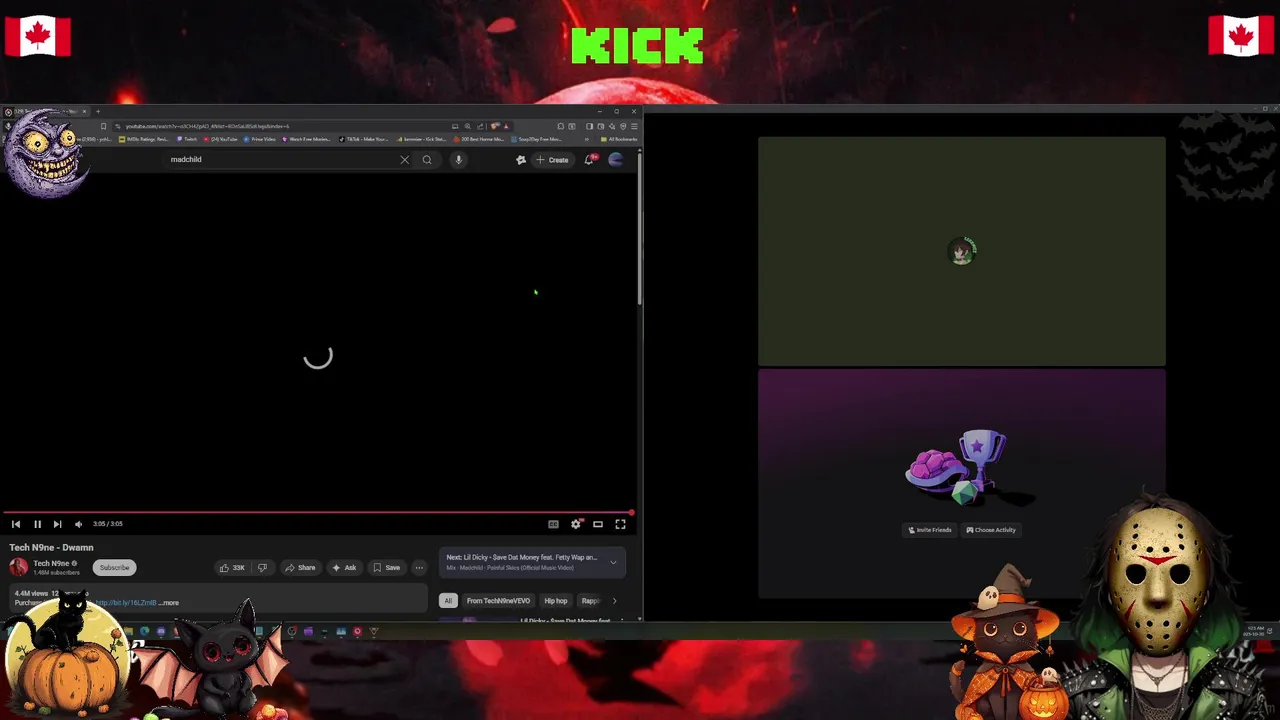The height and width of the screenshot is (720, 1280).
Task: Open more actions three-dot menu
Action: [419, 568]
